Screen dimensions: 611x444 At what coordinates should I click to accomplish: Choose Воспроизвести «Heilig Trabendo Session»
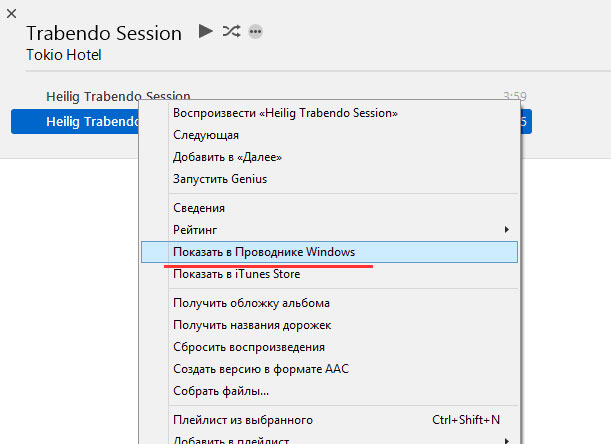click(x=285, y=113)
